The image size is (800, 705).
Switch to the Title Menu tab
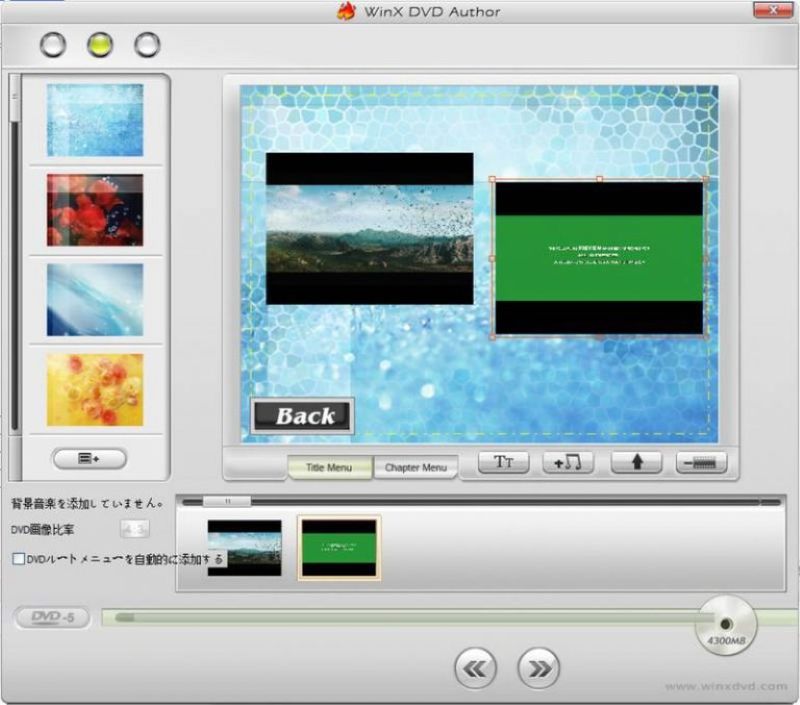tap(330, 468)
